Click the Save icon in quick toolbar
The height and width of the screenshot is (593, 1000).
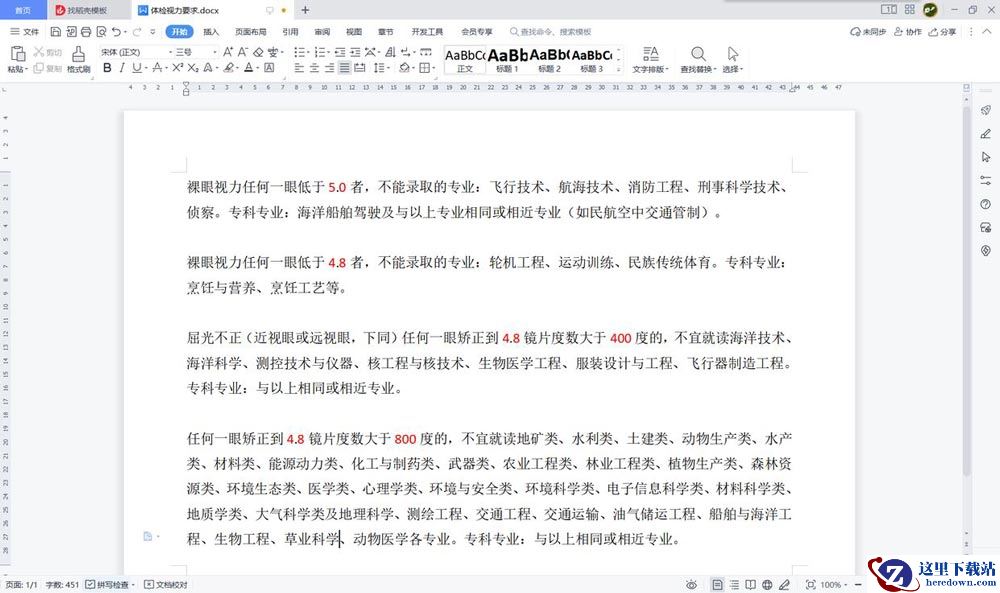point(55,31)
